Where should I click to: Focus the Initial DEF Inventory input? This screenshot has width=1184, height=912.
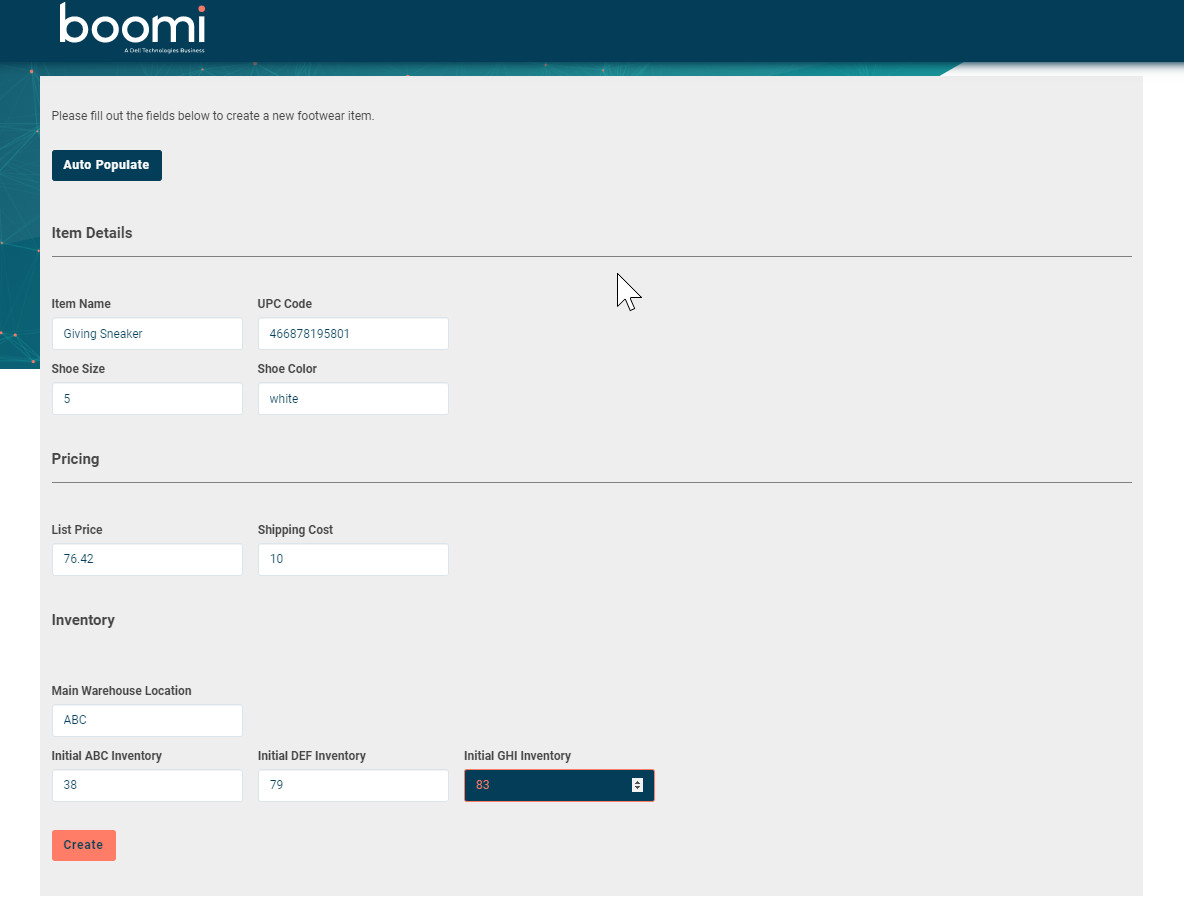[353, 786]
